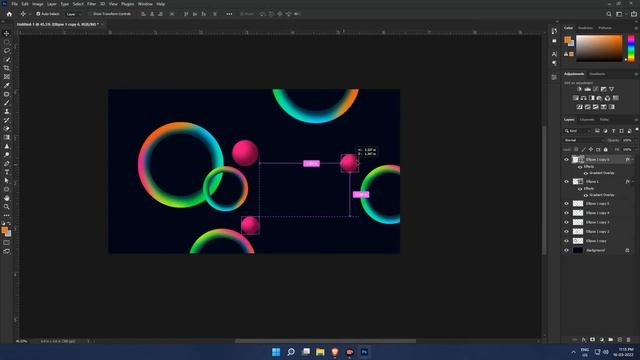Select the Hand tool
The image size is (640, 360).
click(7, 198)
